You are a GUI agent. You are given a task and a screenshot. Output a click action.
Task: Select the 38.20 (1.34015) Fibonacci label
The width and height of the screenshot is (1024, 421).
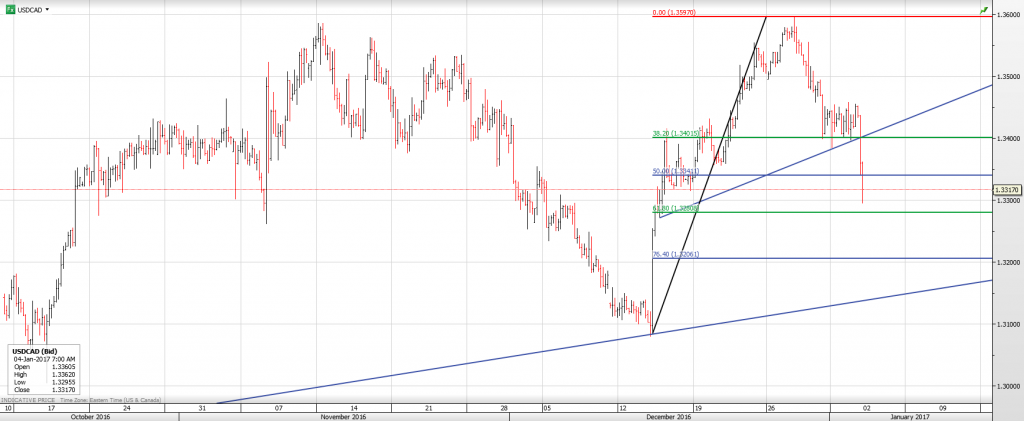click(676, 134)
